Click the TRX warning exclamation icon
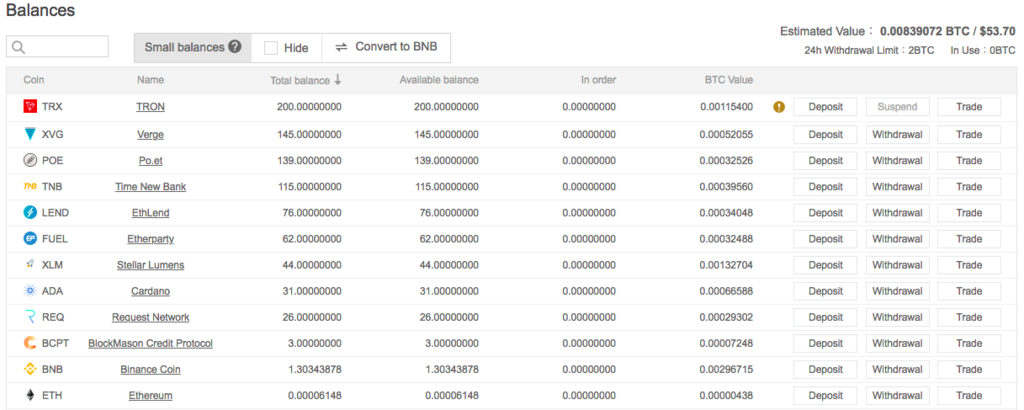Image resolution: width=1024 pixels, height=410 pixels. coord(778,107)
